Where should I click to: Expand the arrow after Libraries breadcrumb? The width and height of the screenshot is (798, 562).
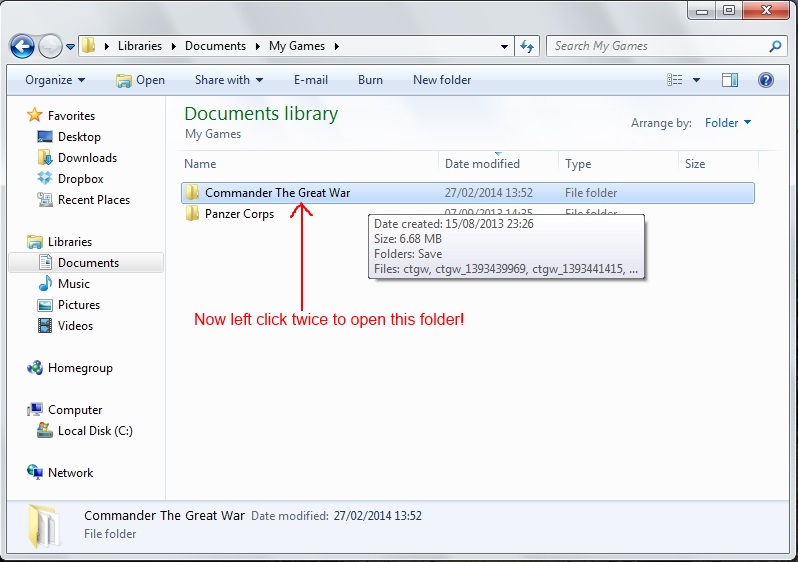pyautogui.click(x=174, y=46)
